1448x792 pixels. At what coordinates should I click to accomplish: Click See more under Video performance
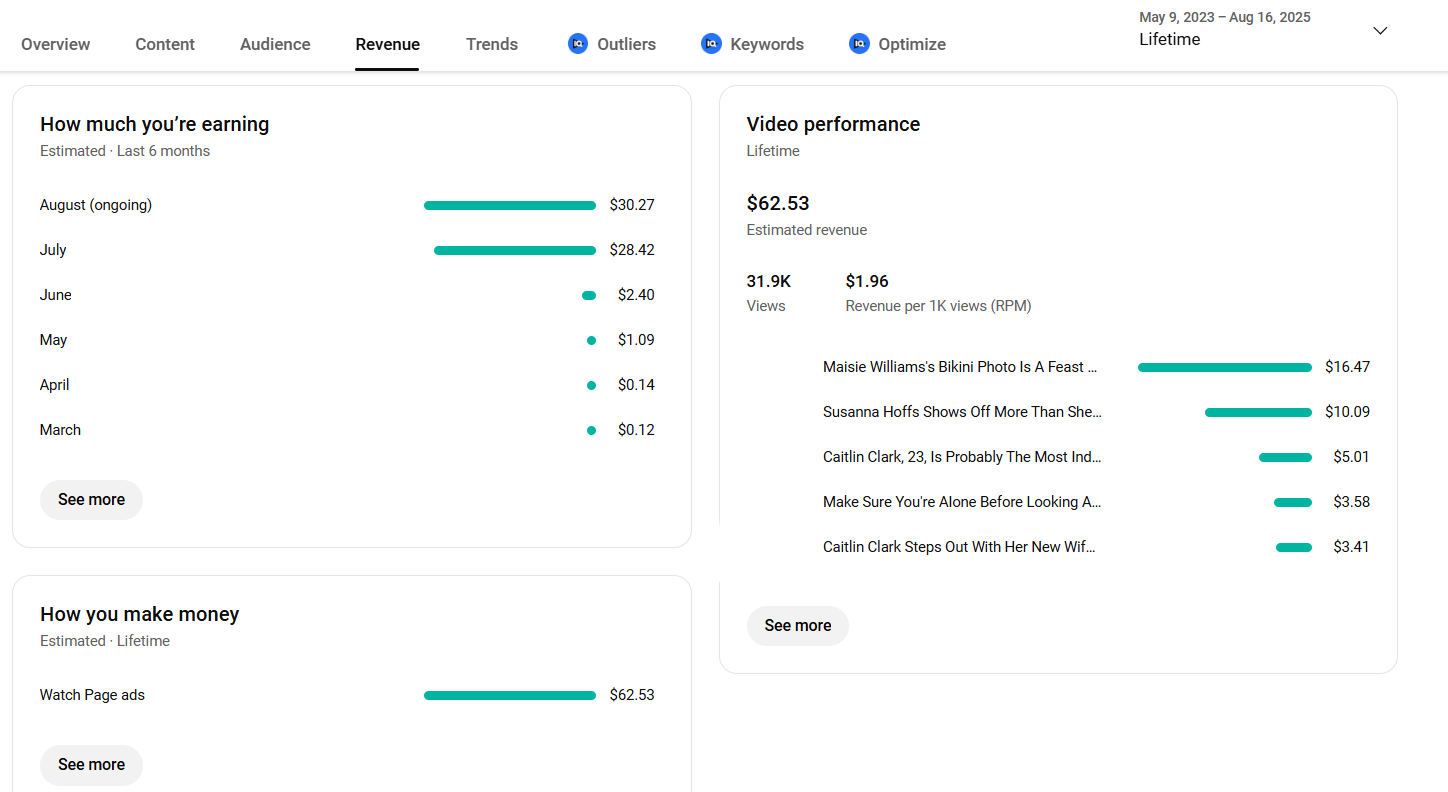pos(797,626)
